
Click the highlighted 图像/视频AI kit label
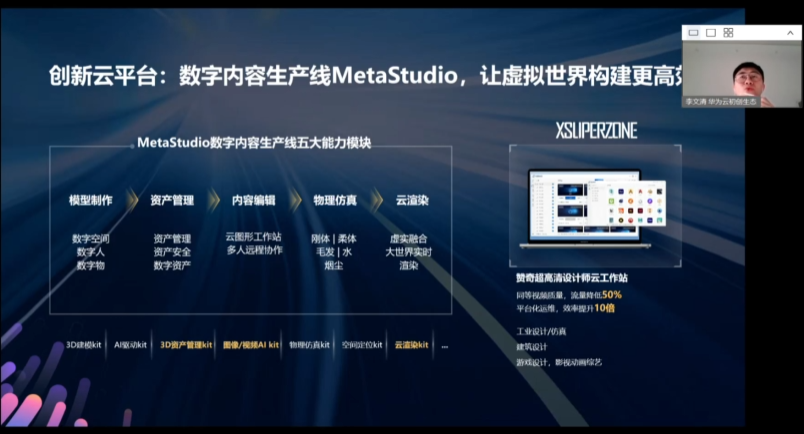[251, 345]
